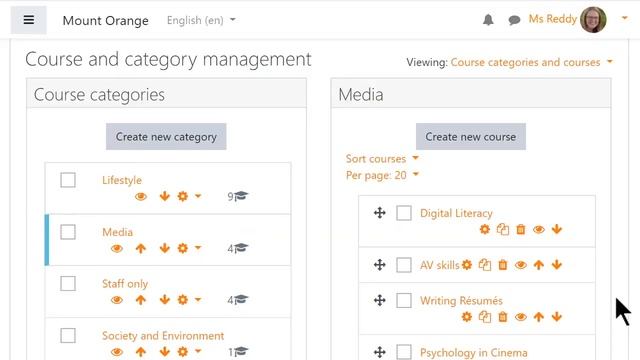The height and width of the screenshot is (360, 640).
Task: Edit Digital Literacy settings via gear
Action: coord(484,229)
